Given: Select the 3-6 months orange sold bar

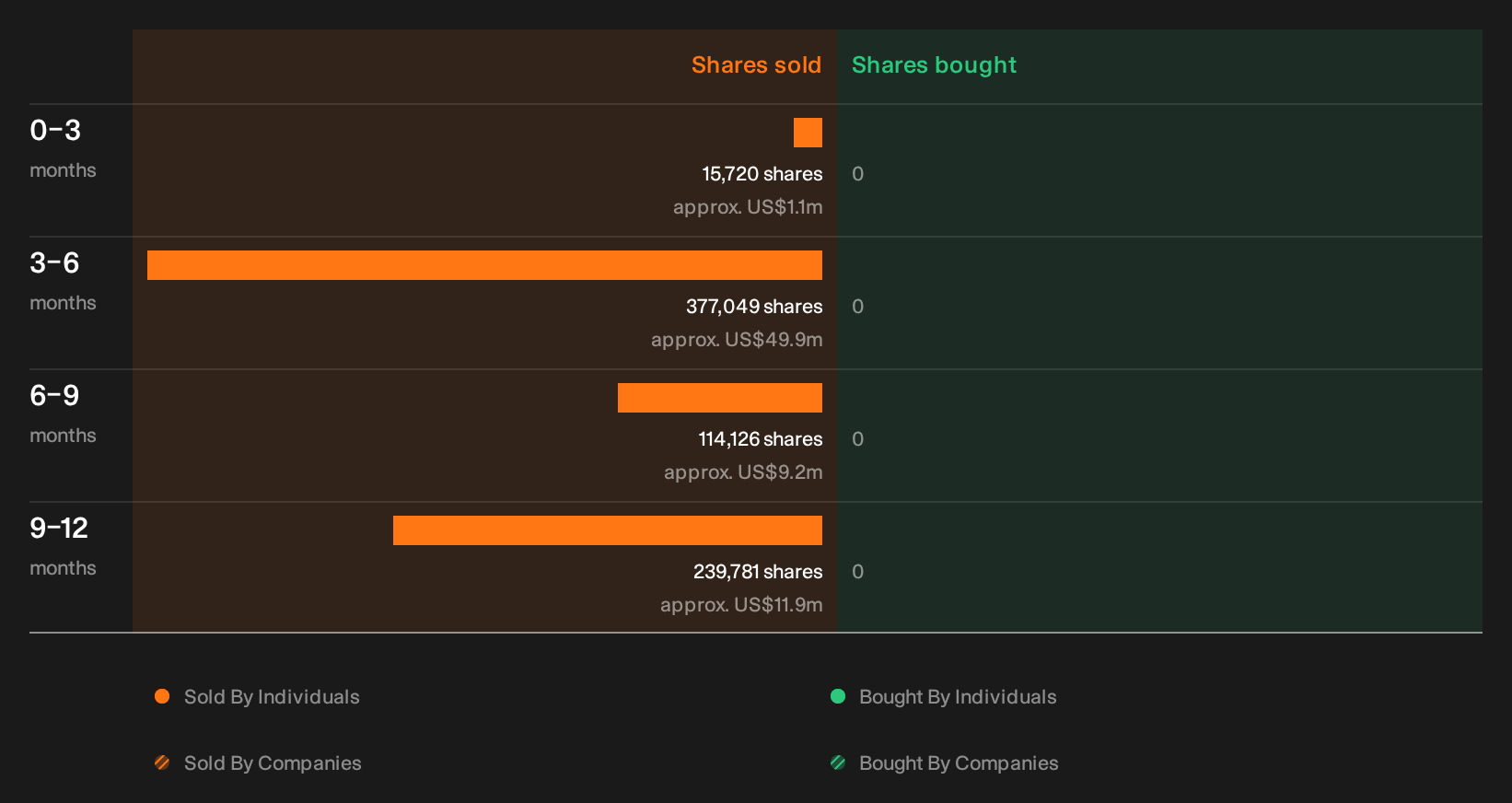Looking at the screenshot, I should coord(484,265).
